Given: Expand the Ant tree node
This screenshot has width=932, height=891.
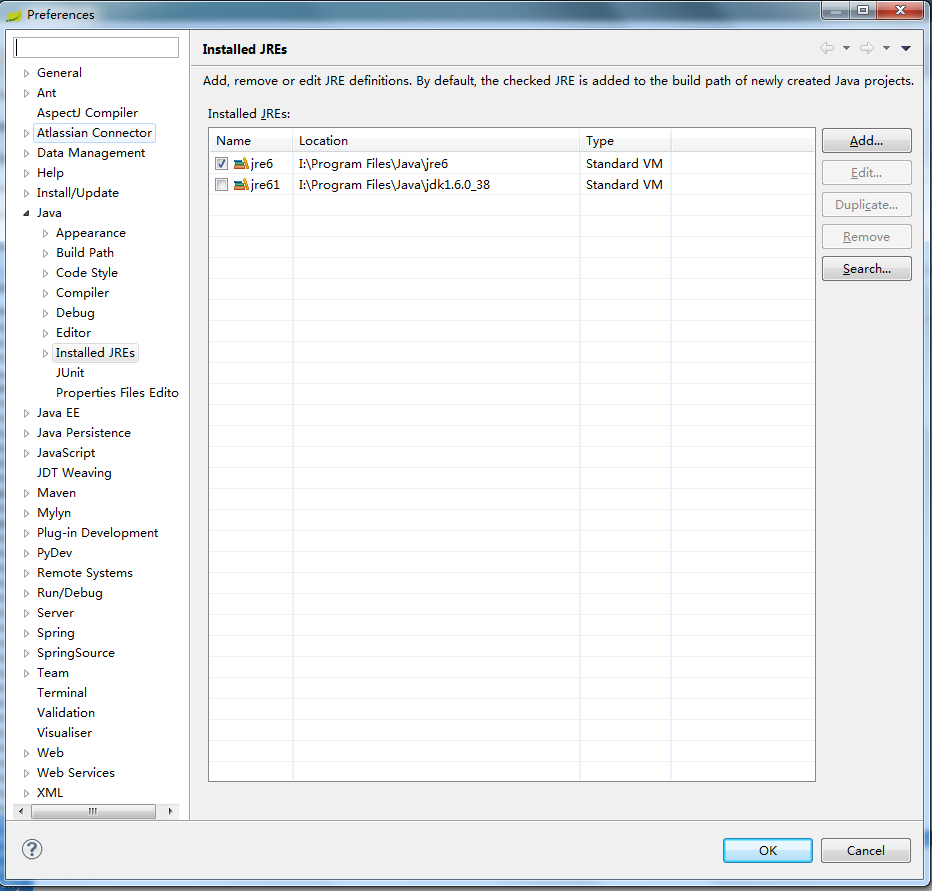Looking at the screenshot, I should click(26, 93).
